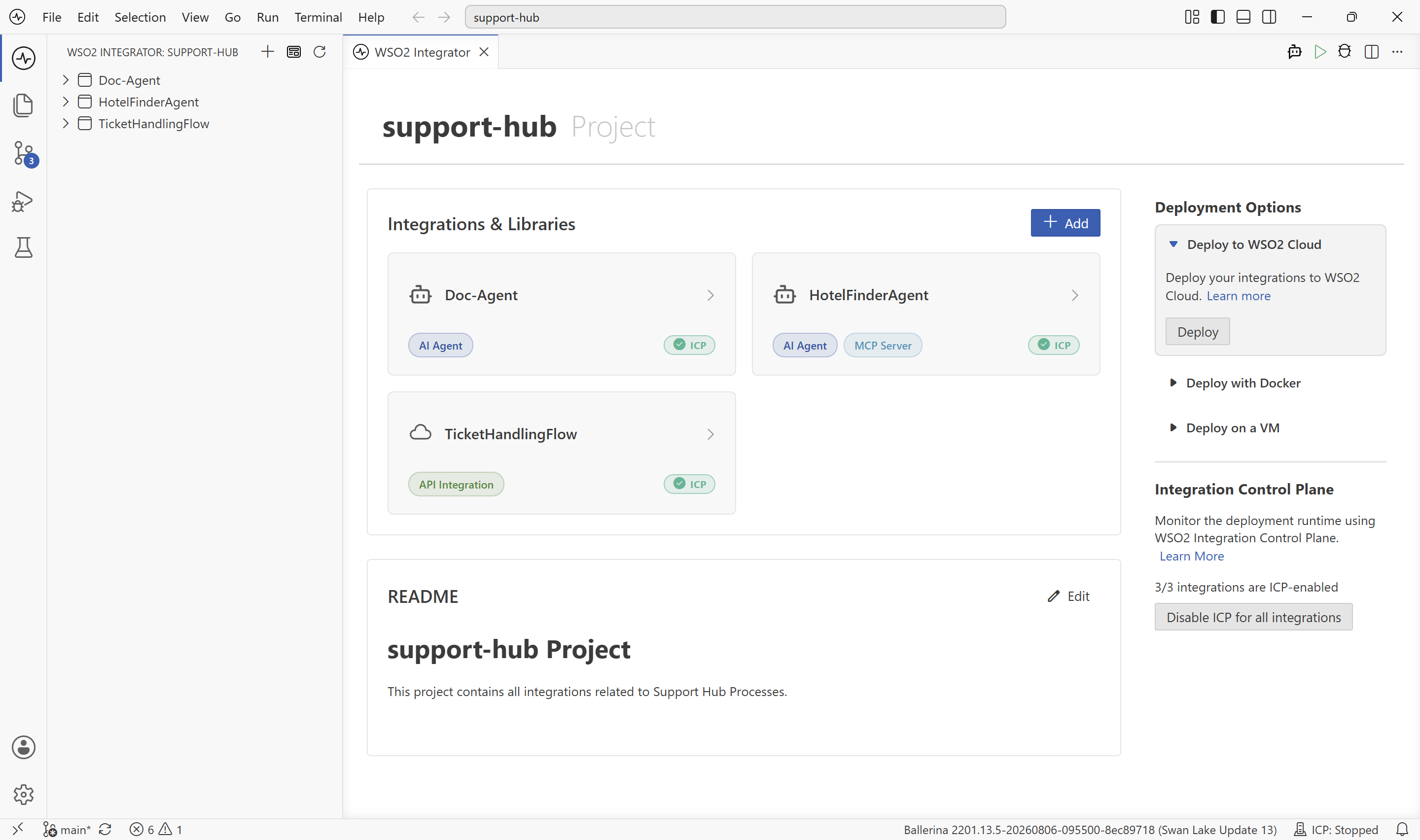The height and width of the screenshot is (840, 1420).
Task: Click the support-hub command center search field
Action: click(x=735, y=17)
